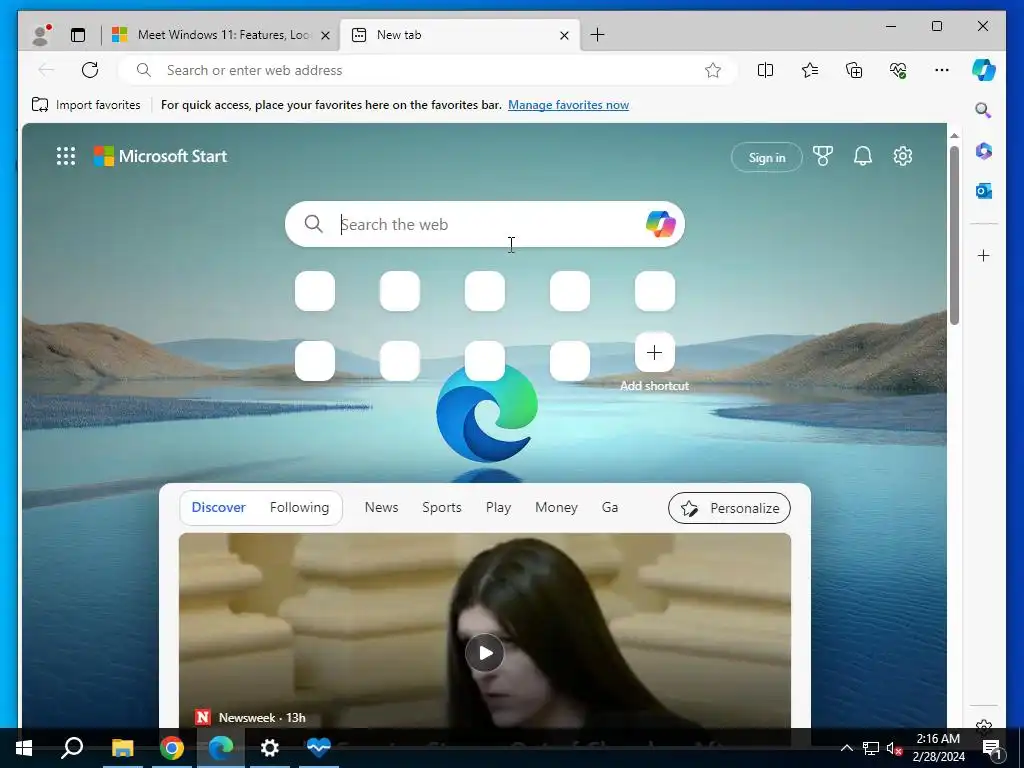Open the Action Center notification icon
The width and height of the screenshot is (1024, 768).
point(992,748)
